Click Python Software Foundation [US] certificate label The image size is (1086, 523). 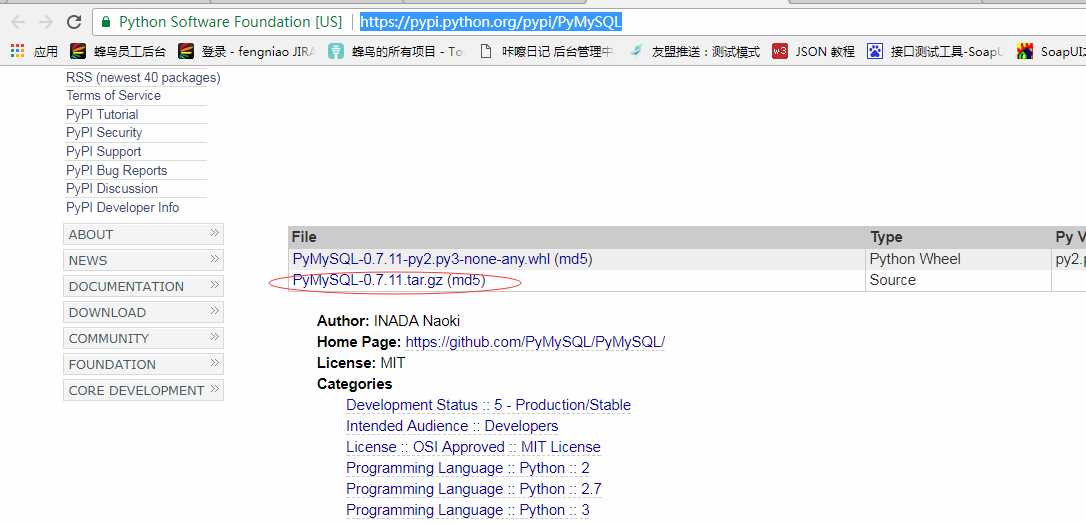click(x=231, y=22)
